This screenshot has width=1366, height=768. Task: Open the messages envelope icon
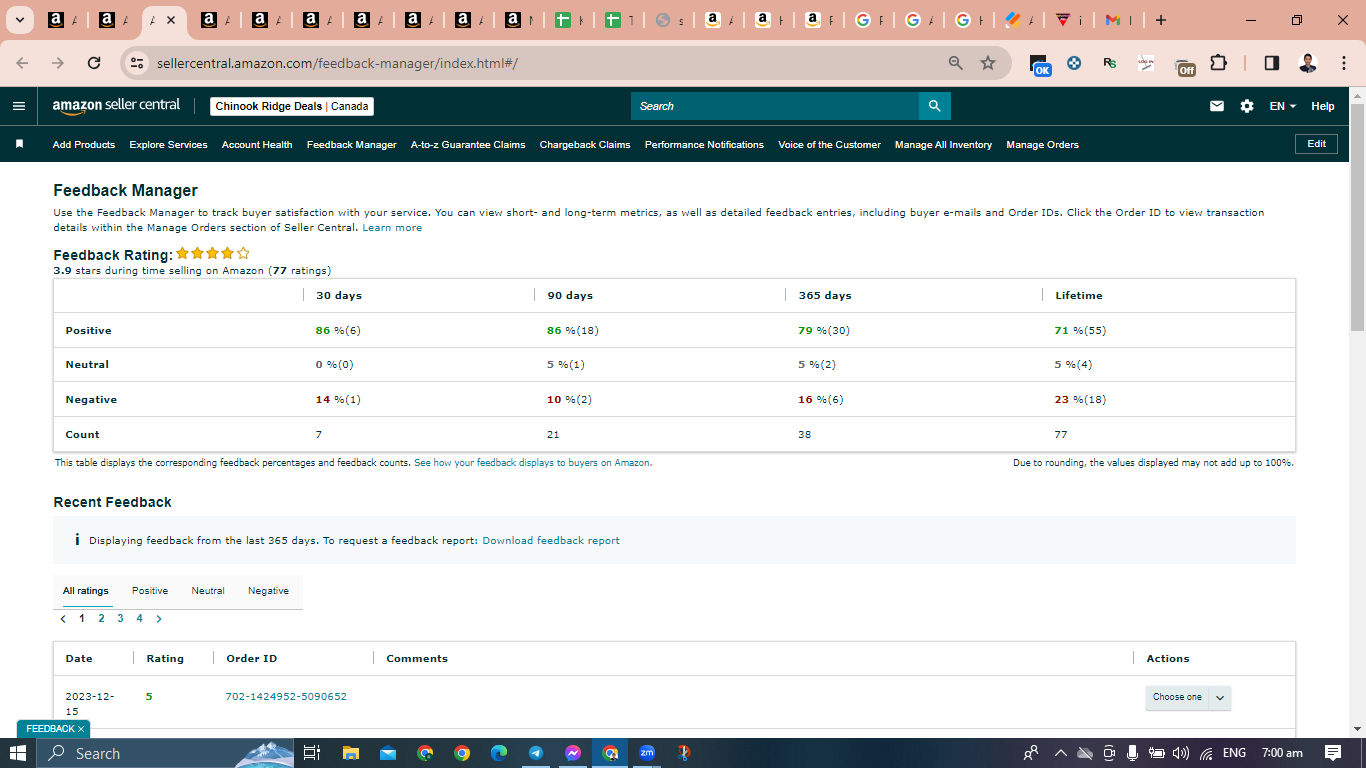(1217, 106)
